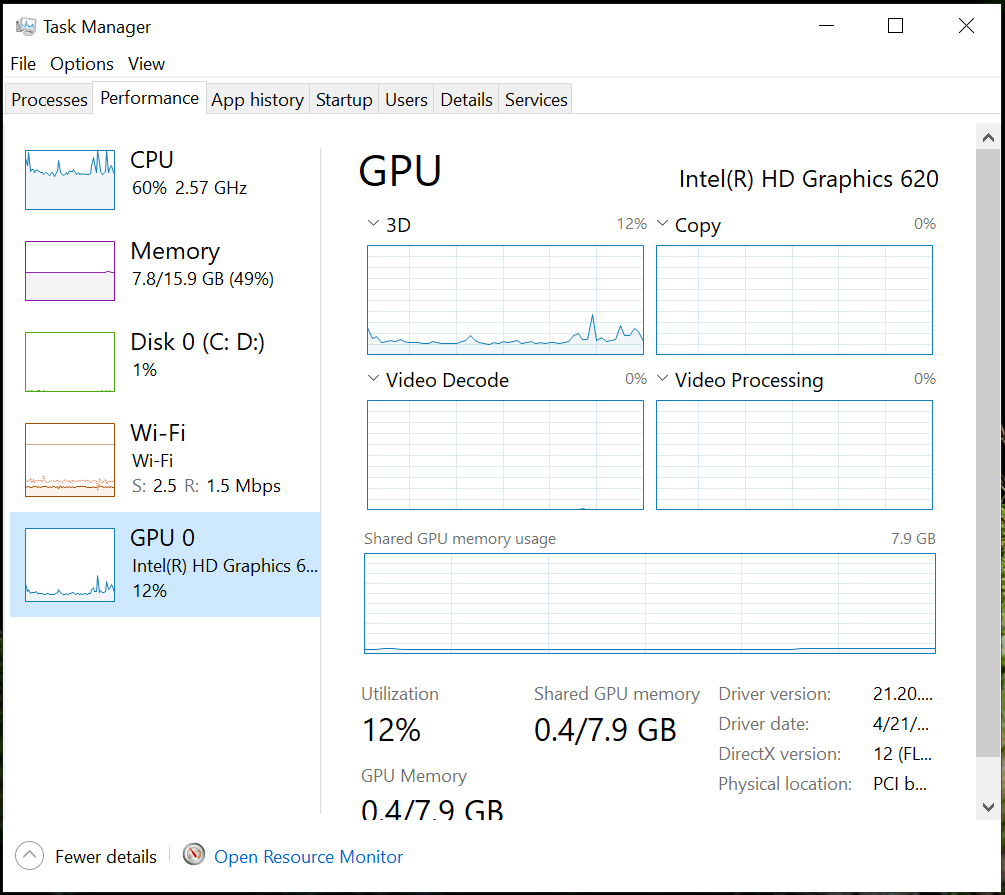The image size is (1005, 895).
Task: Select the Memory usage thumbnail graph
Action: click(x=70, y=271)
